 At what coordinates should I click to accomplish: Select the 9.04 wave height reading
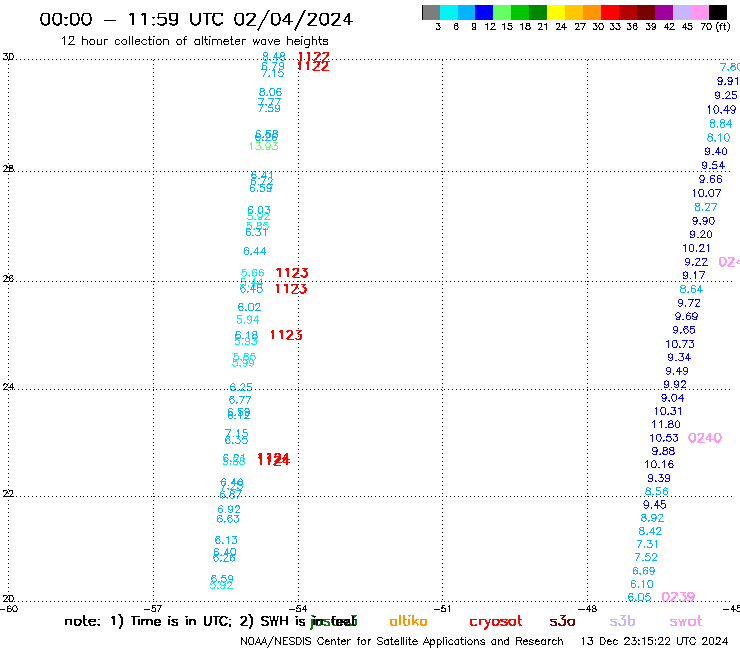click(x=672, y=398)
